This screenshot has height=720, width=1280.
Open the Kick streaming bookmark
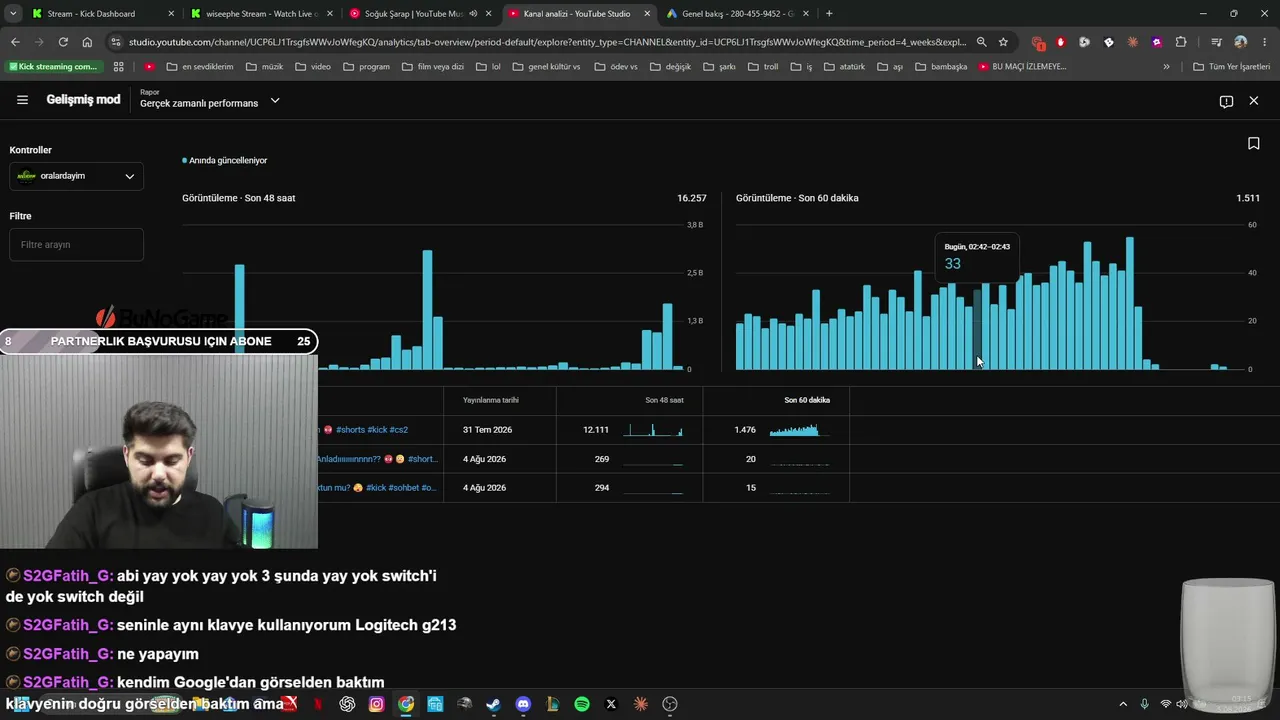[x=54, y=67]
